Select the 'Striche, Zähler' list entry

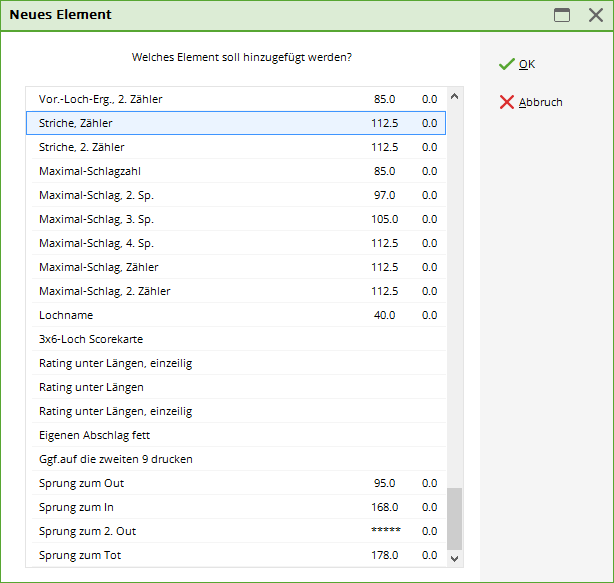coord(76,123)
